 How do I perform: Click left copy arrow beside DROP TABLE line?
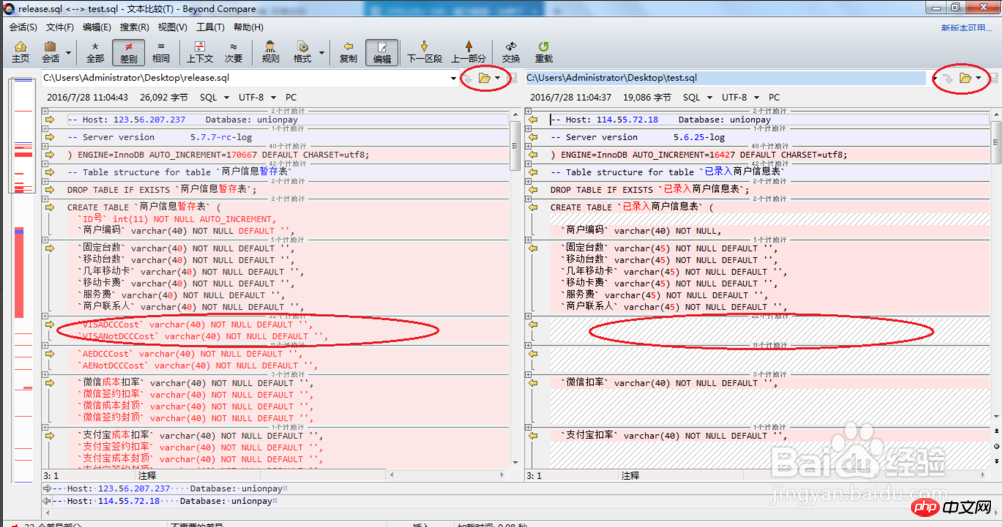point(50,190)
